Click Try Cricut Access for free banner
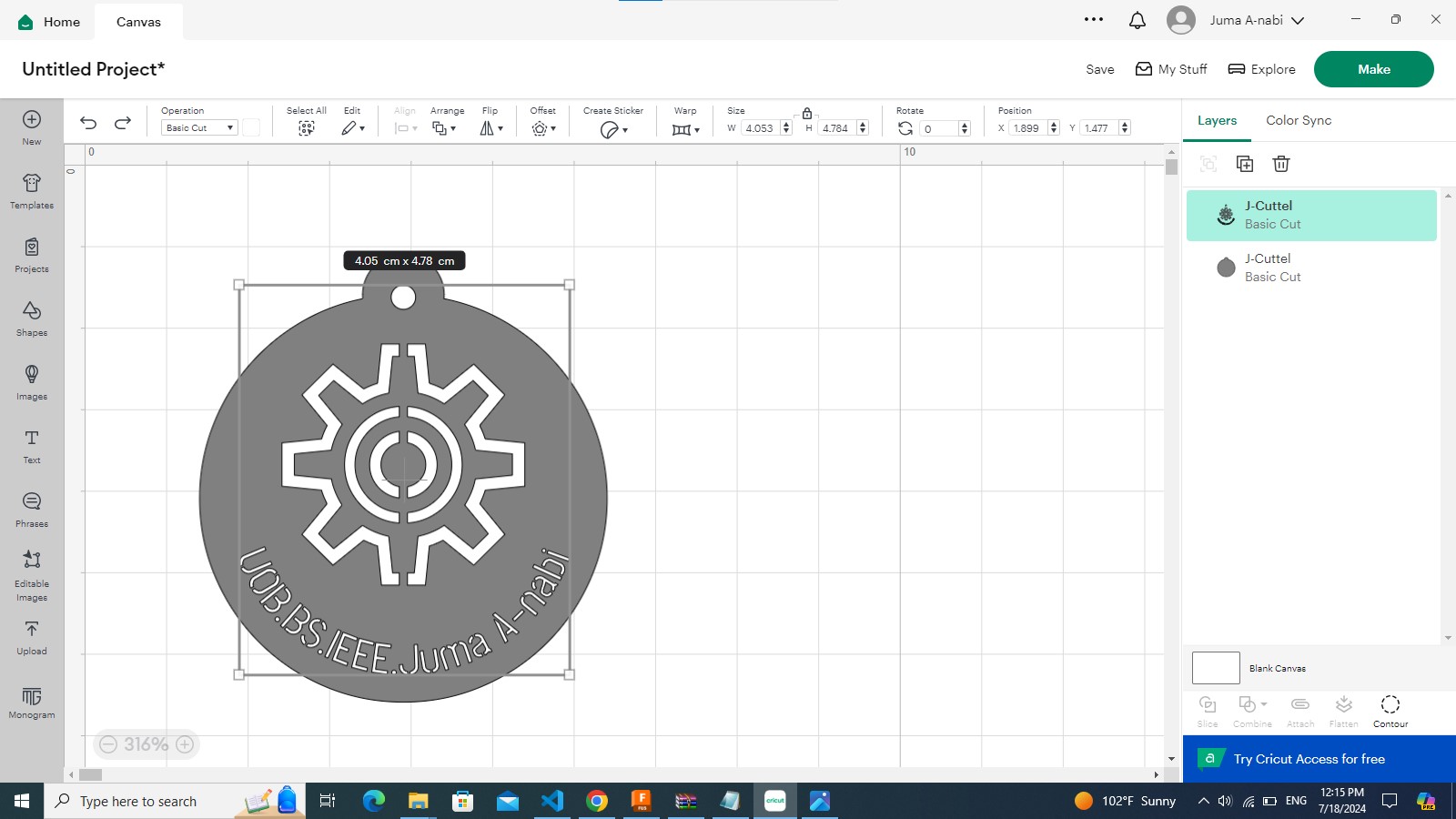Image resolution: width=1456 pixels, height=819 pixels. coord(1319,759)
